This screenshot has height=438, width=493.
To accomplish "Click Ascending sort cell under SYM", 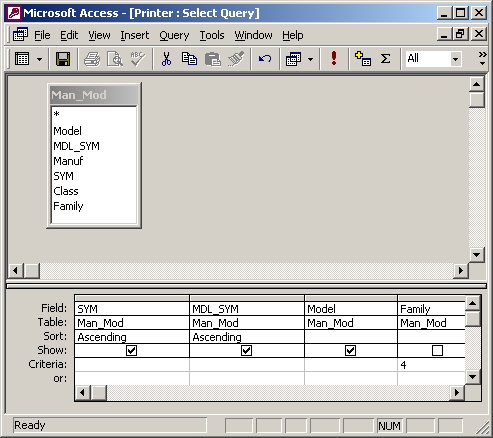I will click(132, 337).
